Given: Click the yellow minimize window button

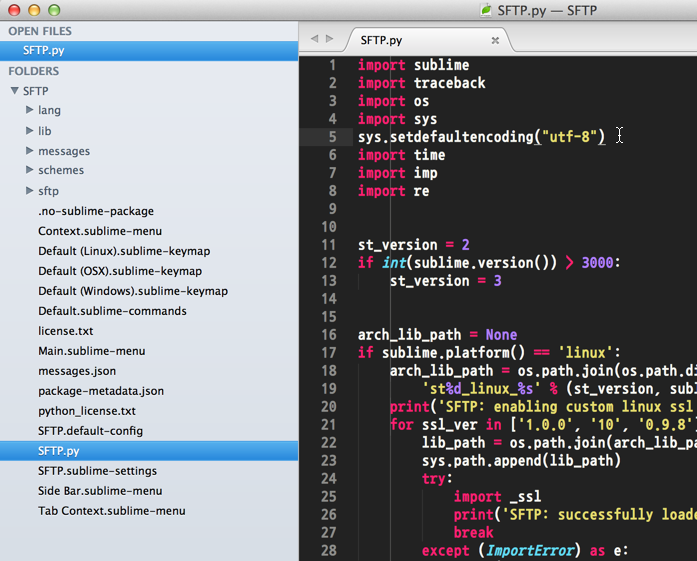Looking at the screenshot, I should coord(34,10).
